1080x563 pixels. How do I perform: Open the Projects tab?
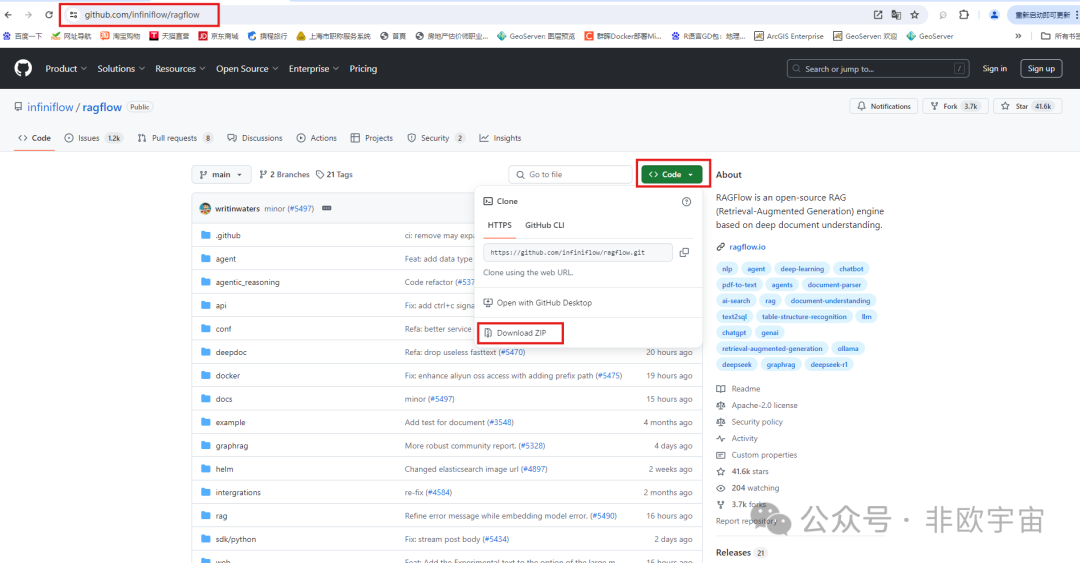point(372,138)
